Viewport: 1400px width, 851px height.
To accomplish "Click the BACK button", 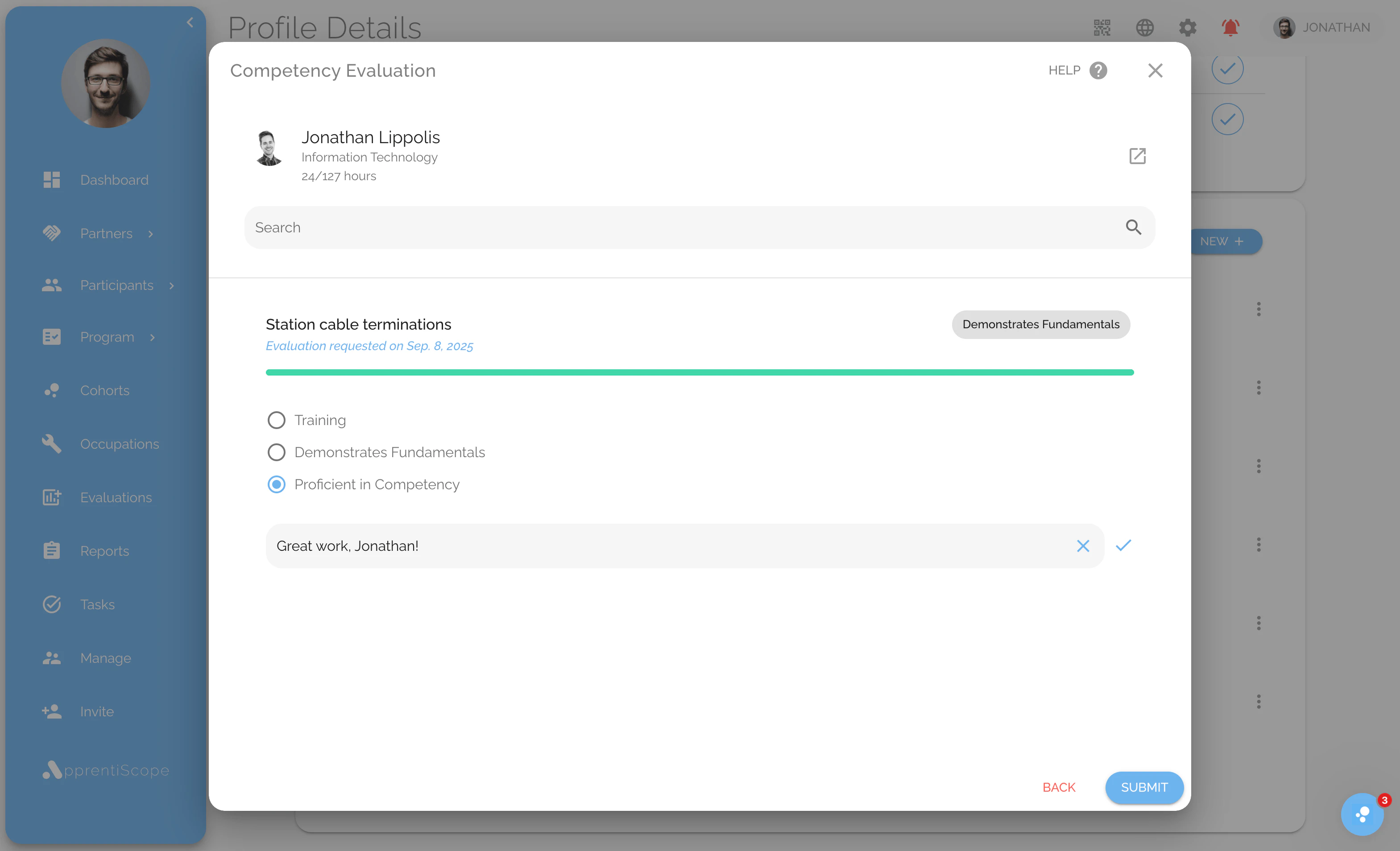I will coord(1059,787).
